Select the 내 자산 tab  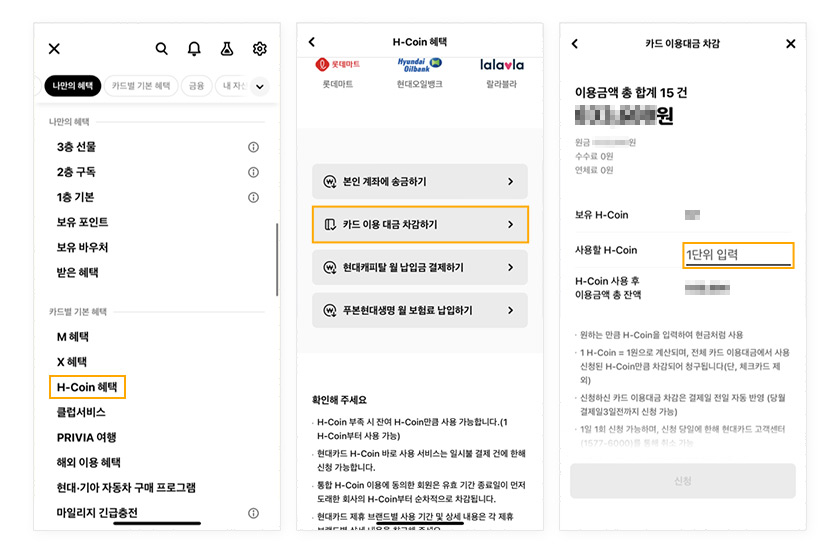click(232, 86)
